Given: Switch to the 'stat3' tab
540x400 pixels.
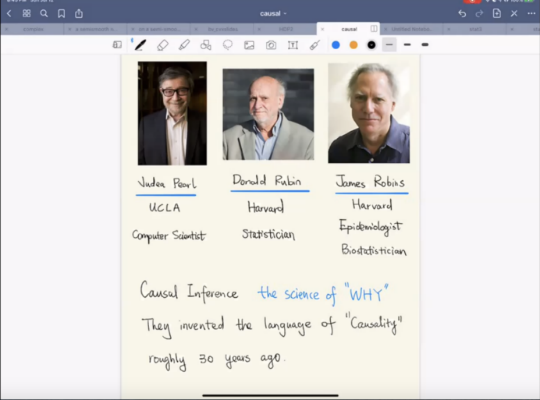Looking at the screenshot, I should click(x=476, y=29).
